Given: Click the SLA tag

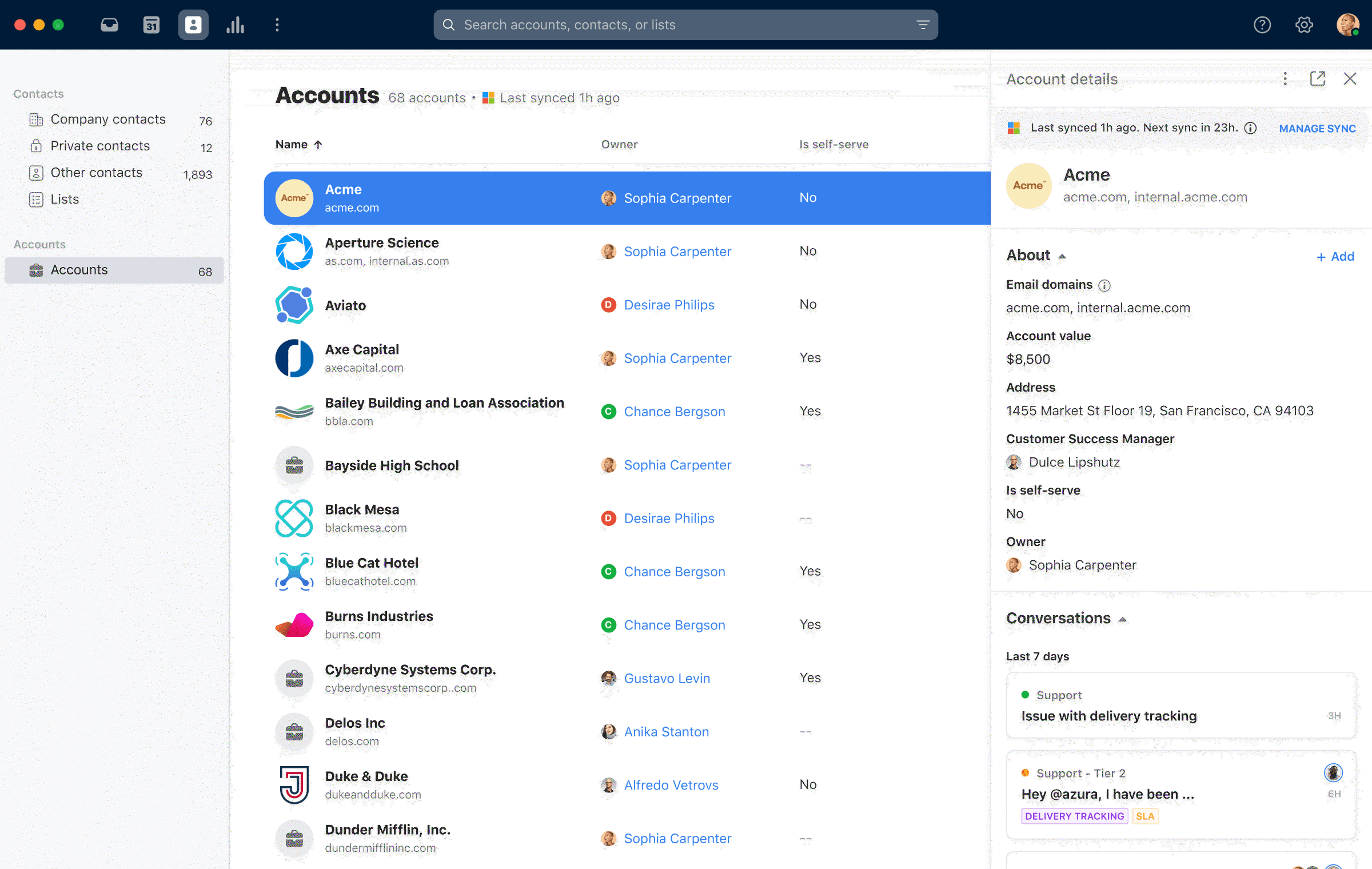Looking at the screenshot, I should (1144, 816).
